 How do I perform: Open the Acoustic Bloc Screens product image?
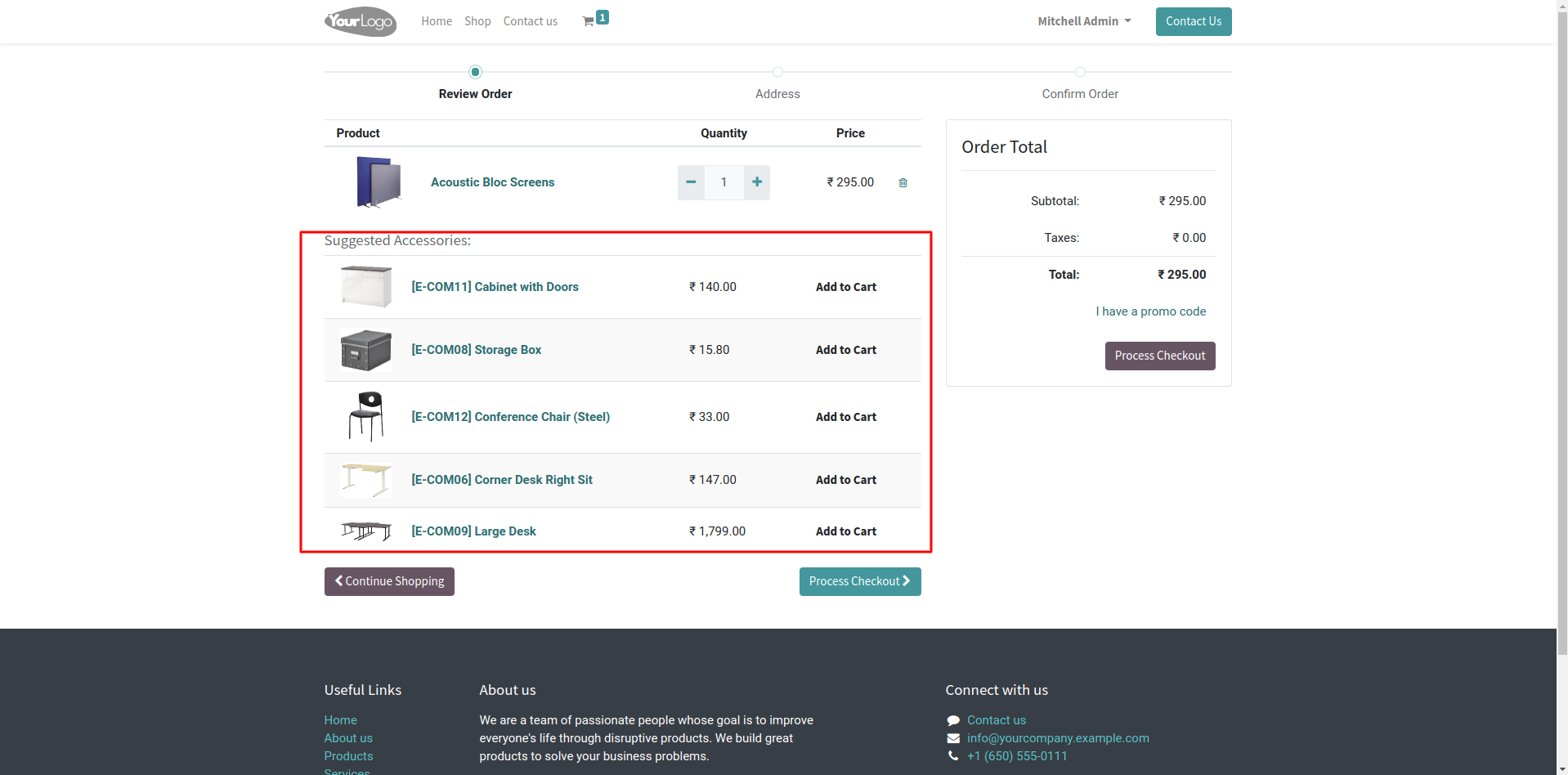379,182
